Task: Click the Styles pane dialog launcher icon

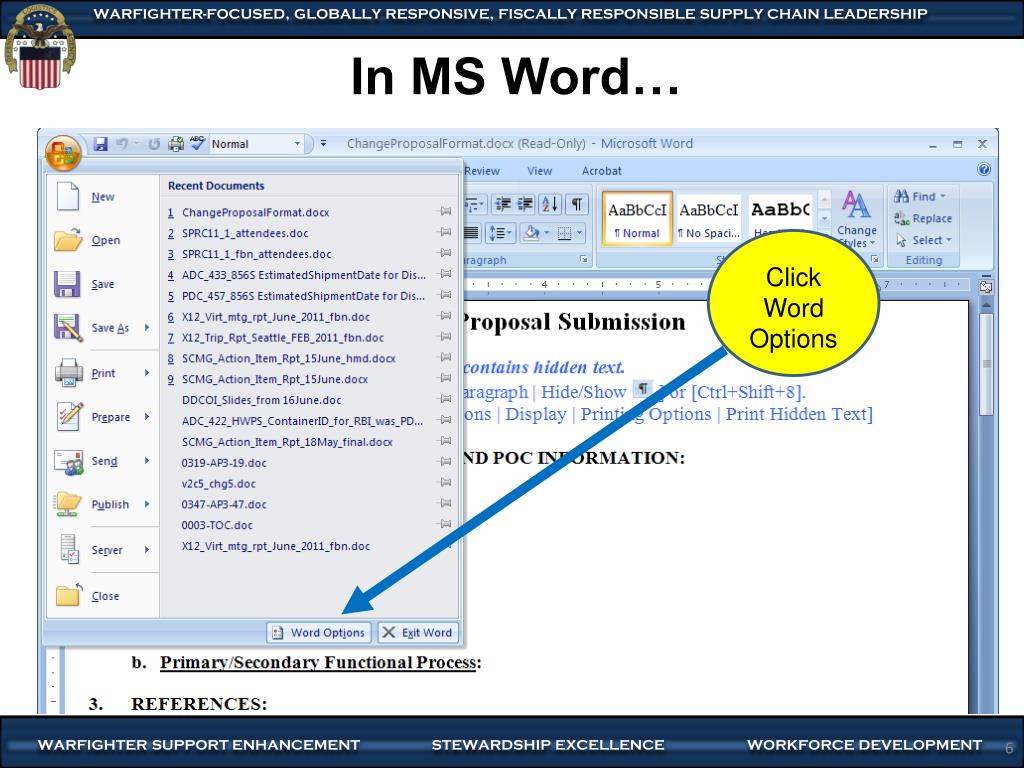Action: (874, 260)
